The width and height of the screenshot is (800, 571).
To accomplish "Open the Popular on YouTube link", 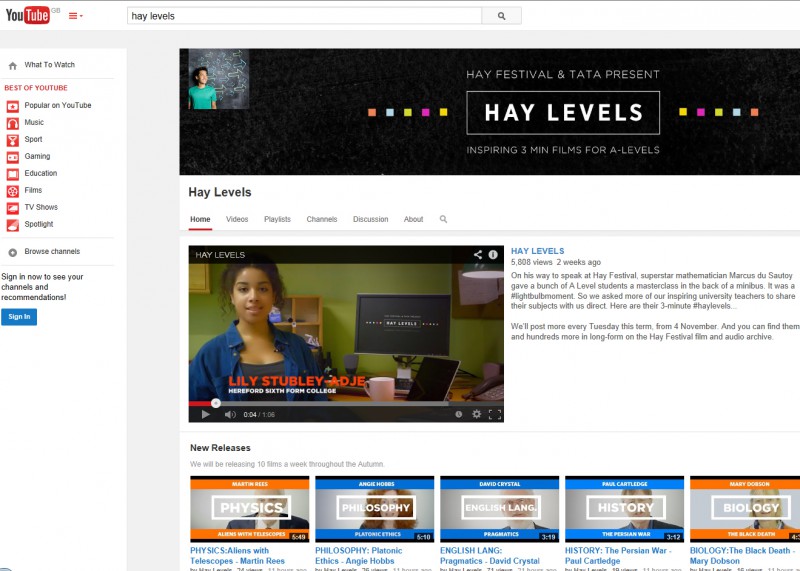I will [58, 105].
